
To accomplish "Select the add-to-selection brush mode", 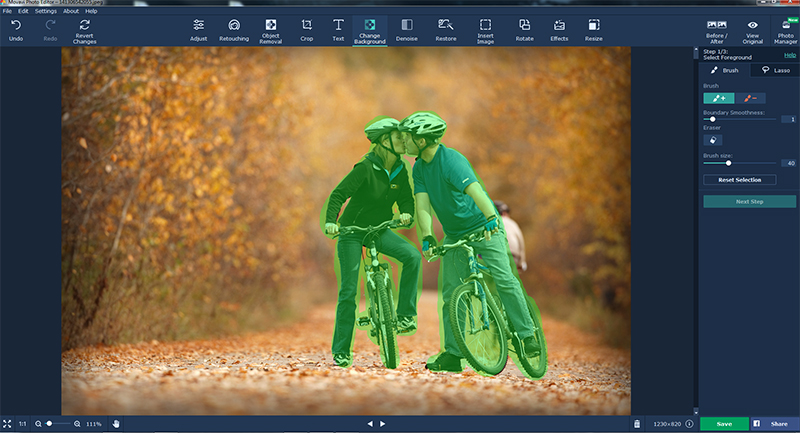I will [718, 98].
